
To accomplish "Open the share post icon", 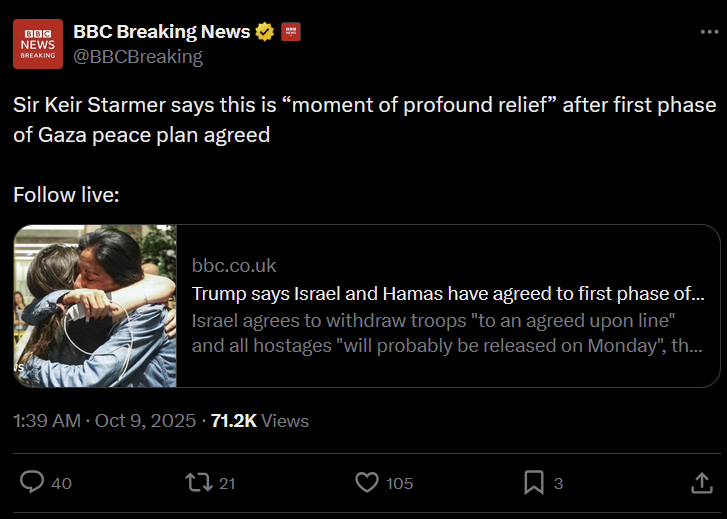I will tap(701, 483).
